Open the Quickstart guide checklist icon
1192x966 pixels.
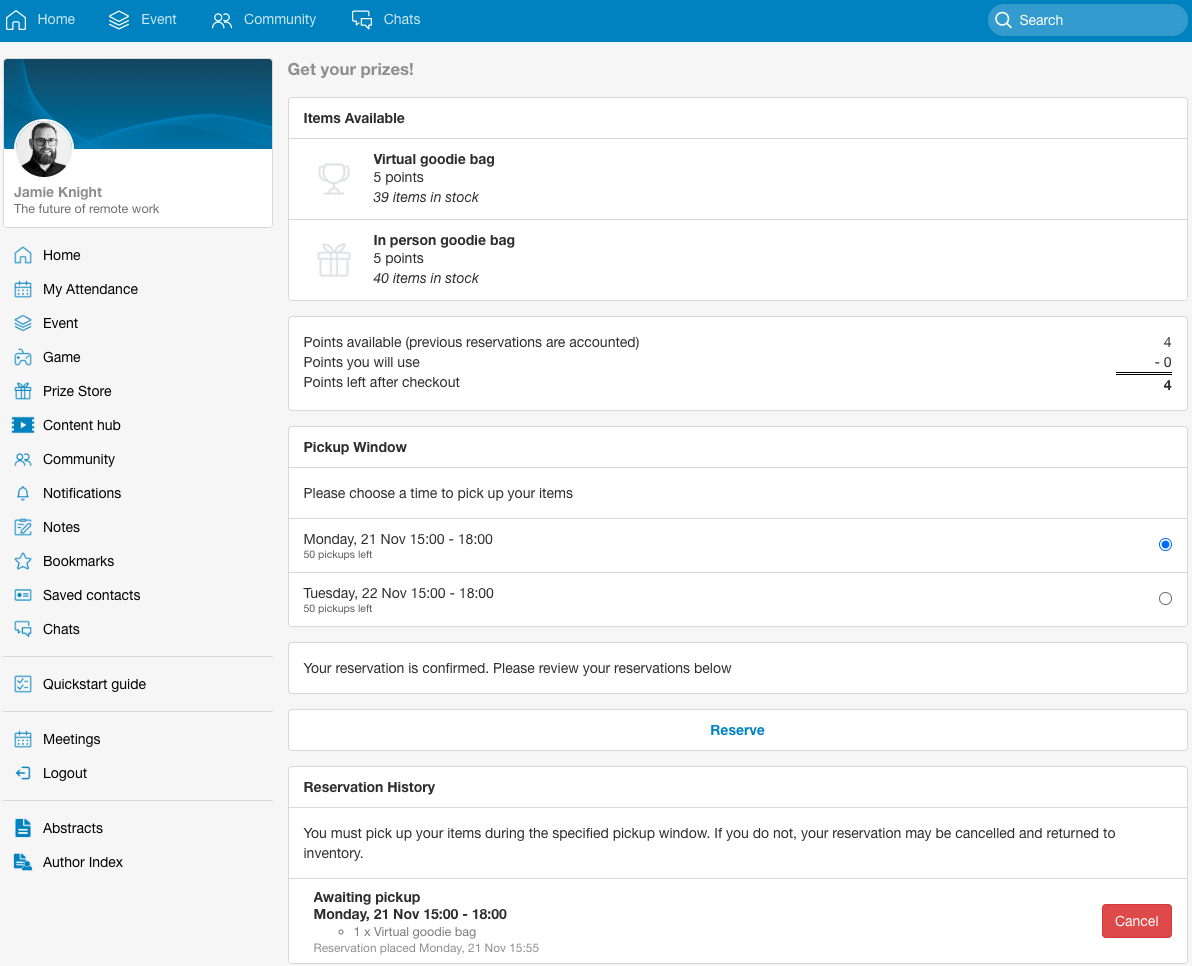point(23,684)
